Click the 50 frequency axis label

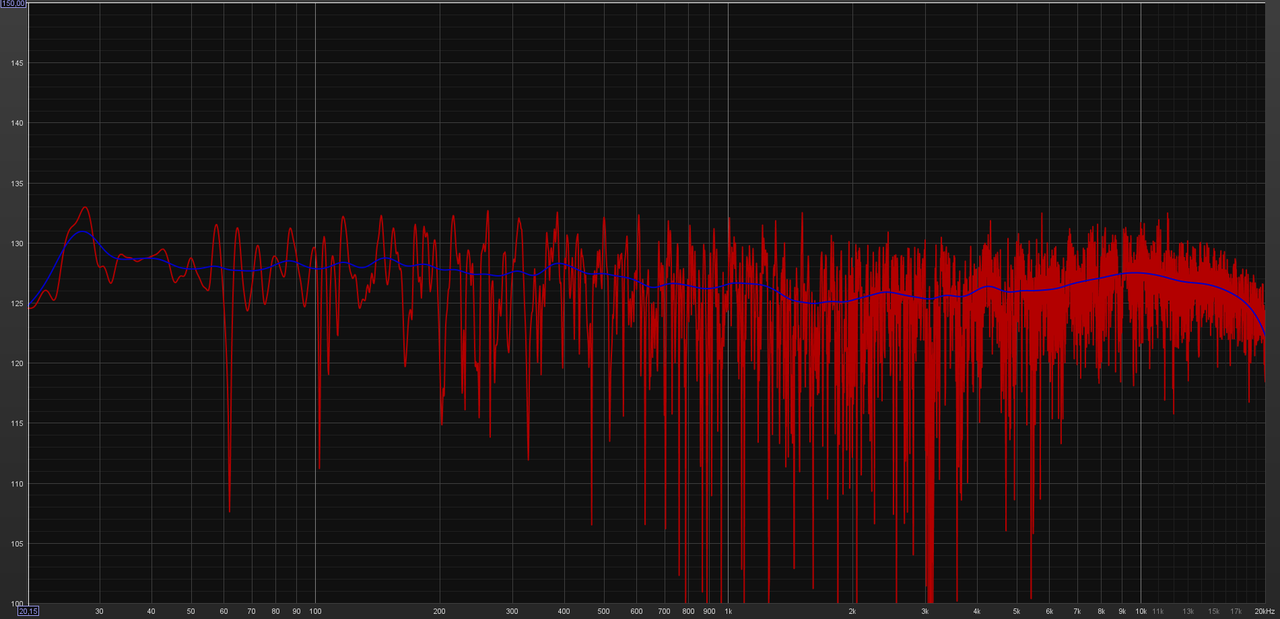point(191,611)
